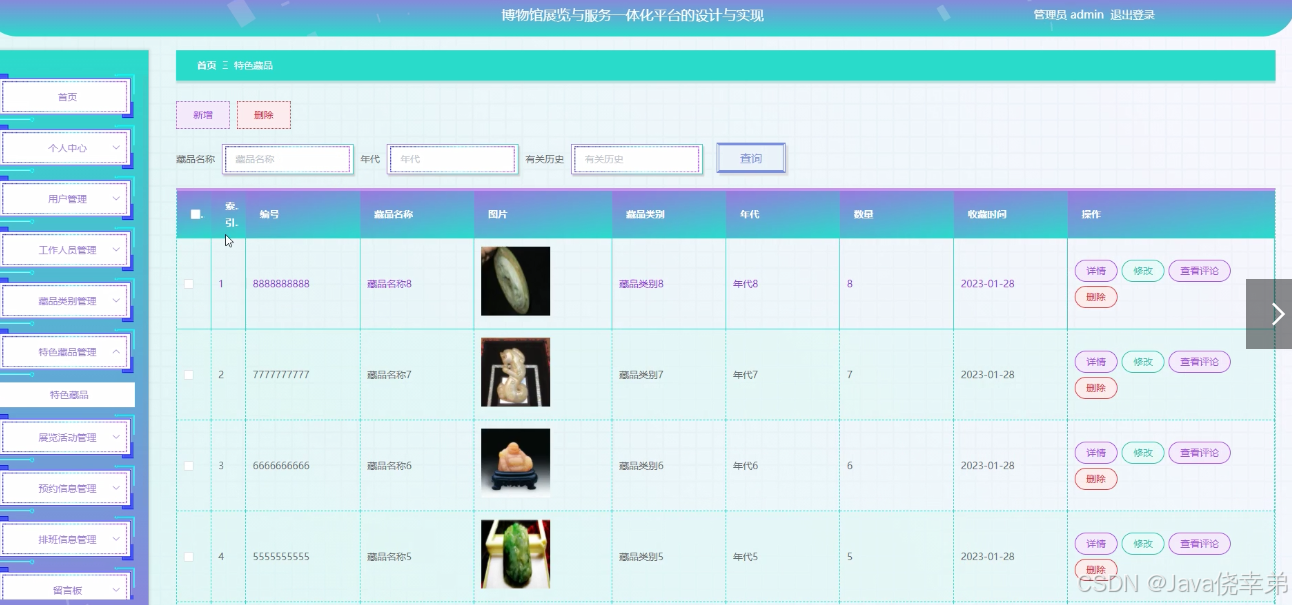This screenshot has width=1292, height=605.
Task: Click 查看评论 for 藏品名称5
Action: click(x=1199, y=544)
